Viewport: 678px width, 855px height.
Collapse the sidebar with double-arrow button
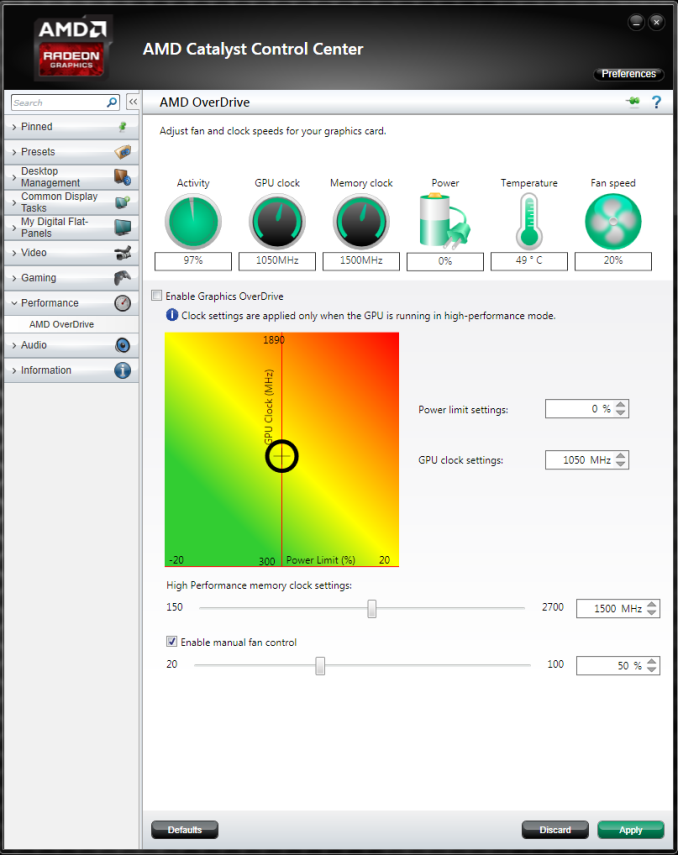click(x=133, y=102)
